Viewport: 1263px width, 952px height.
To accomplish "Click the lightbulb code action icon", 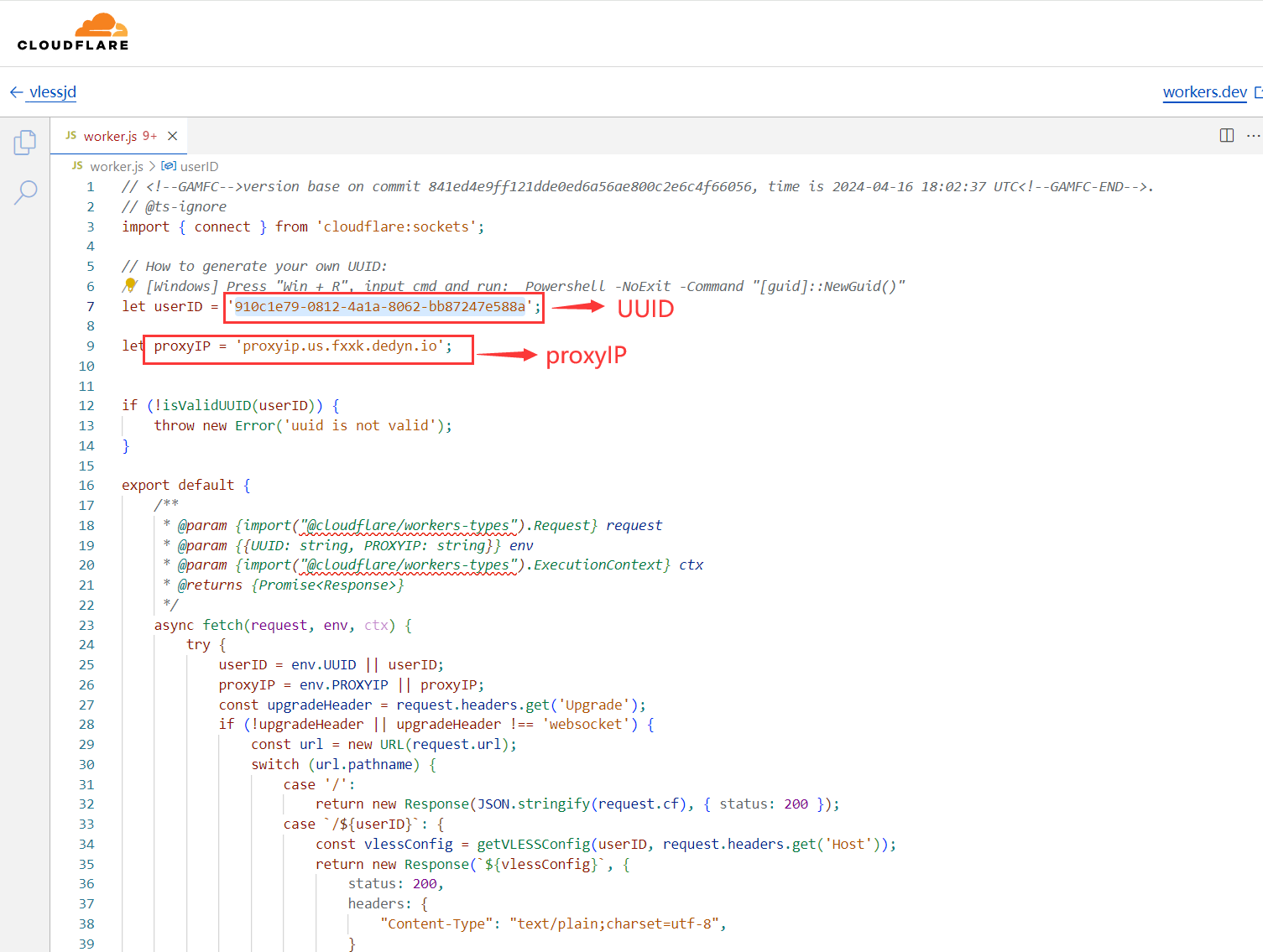I will point(130,286).
